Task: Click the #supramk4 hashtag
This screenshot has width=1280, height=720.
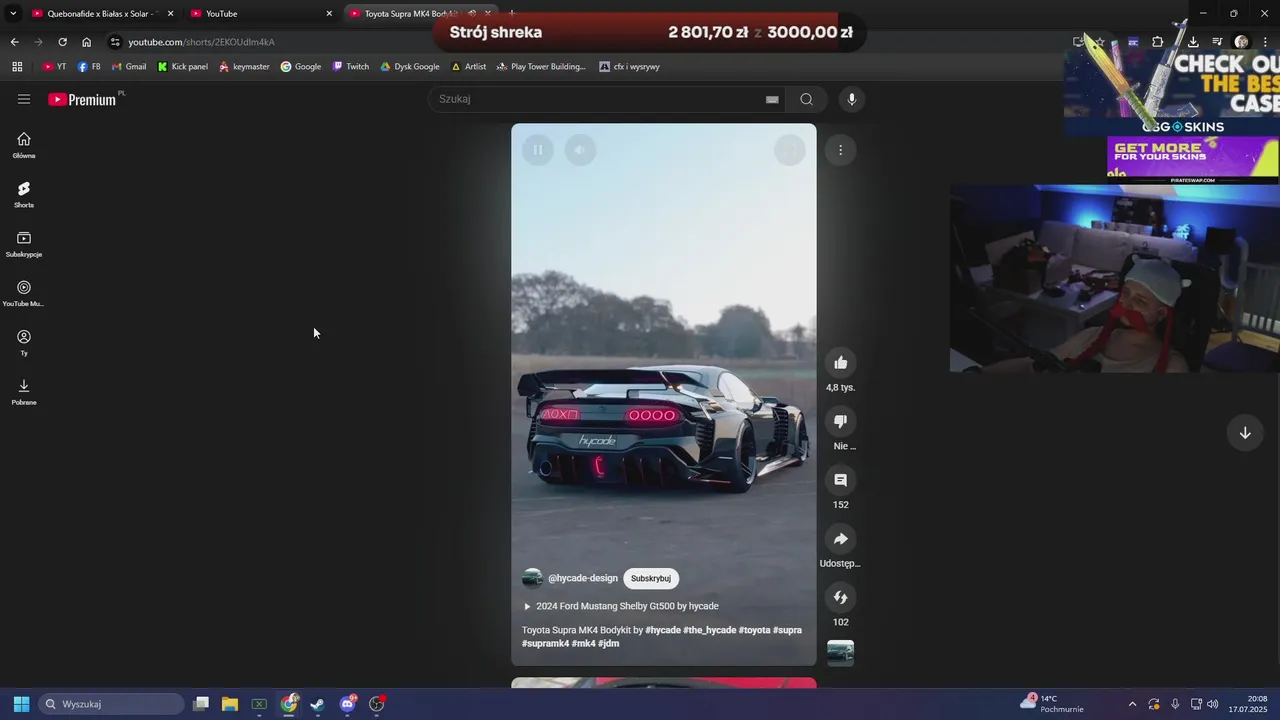Action: [x=545, y=643]
